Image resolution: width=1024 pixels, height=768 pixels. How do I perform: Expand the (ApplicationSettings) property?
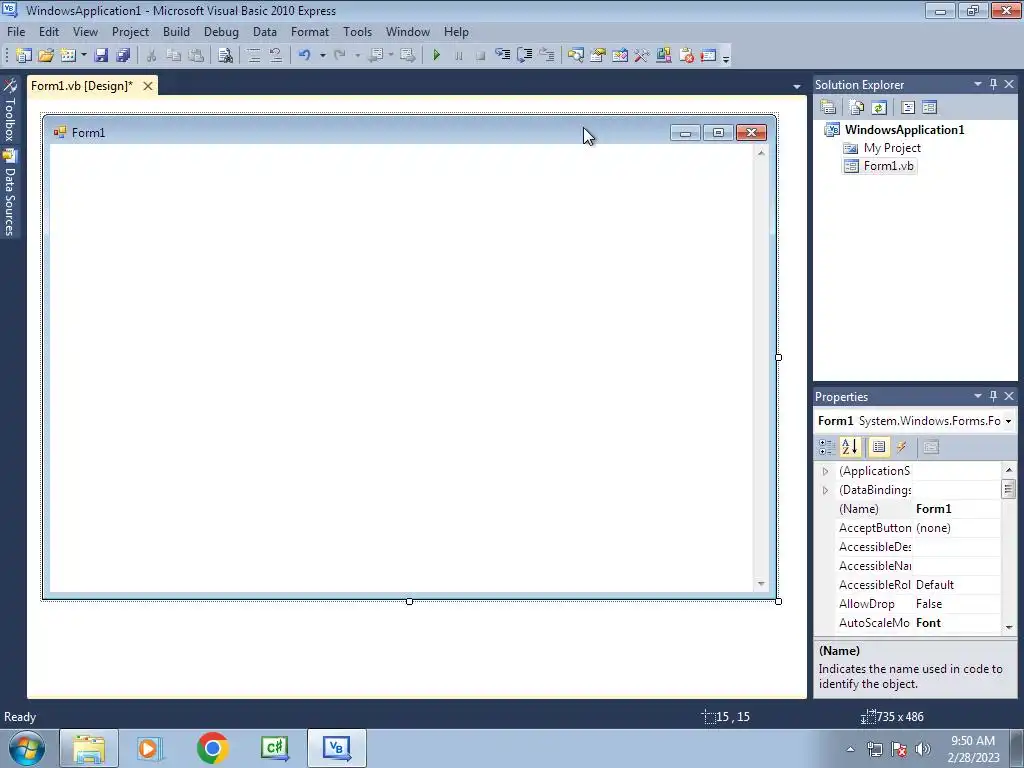tap(825, 472)
